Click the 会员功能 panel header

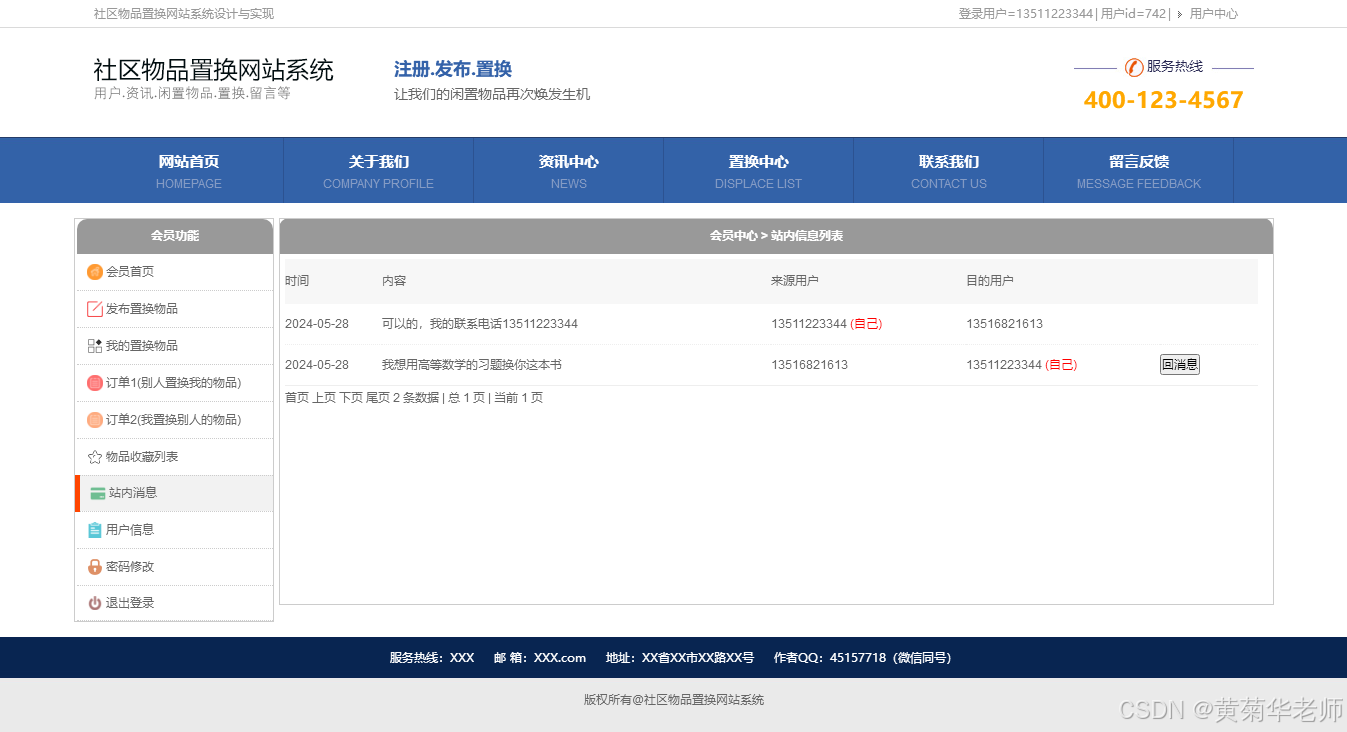(x=175, y=236)
